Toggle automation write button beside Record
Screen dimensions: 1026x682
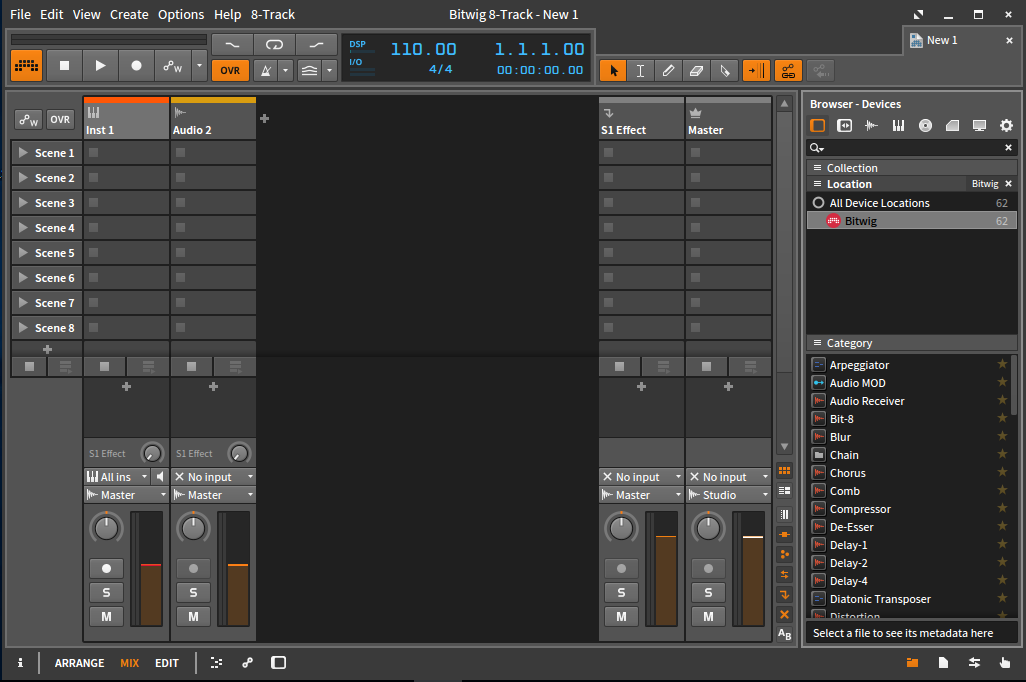[x=173, y=65]
